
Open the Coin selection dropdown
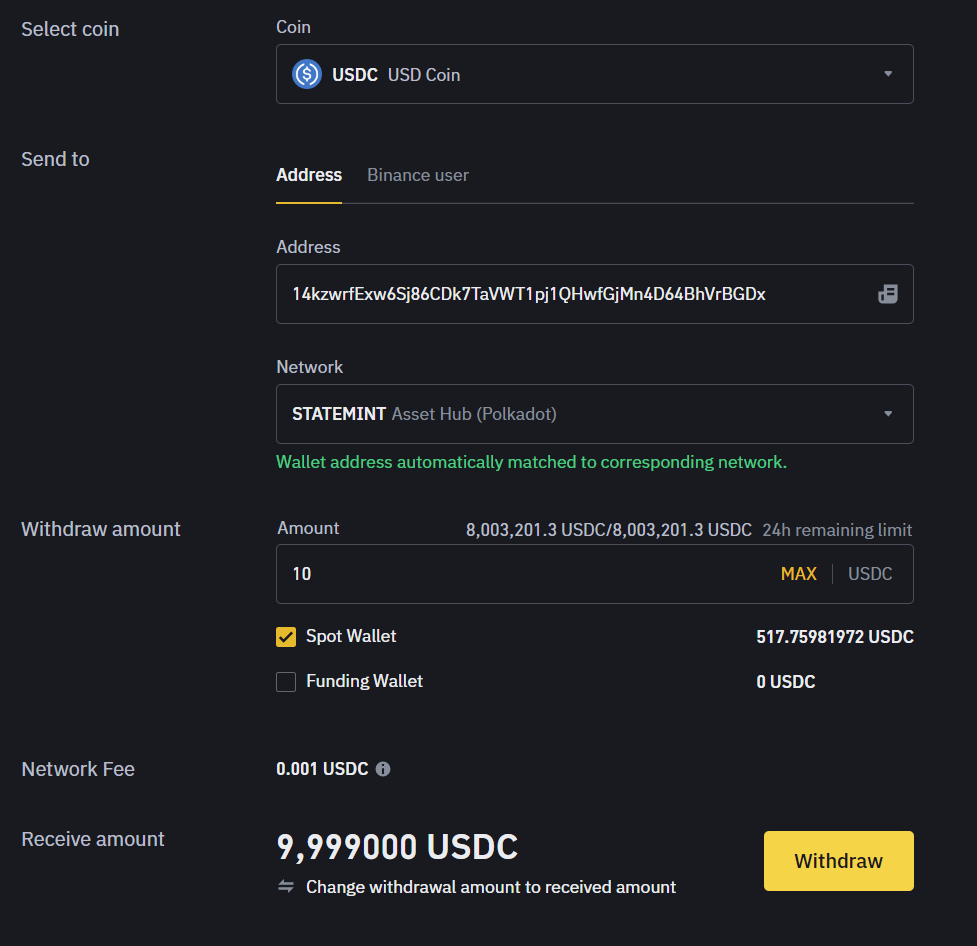click(x=594, y=73)
